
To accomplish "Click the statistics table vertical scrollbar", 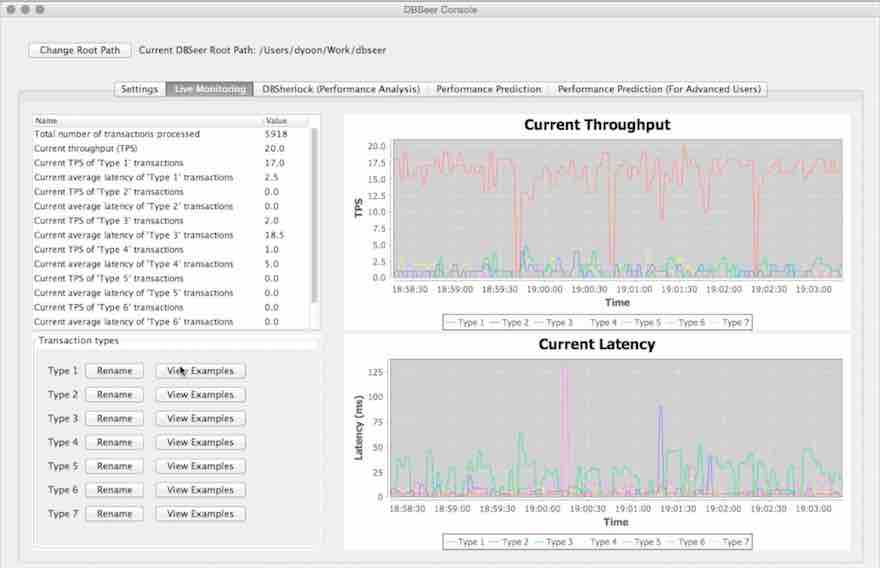I will click(x=315, y=220).
